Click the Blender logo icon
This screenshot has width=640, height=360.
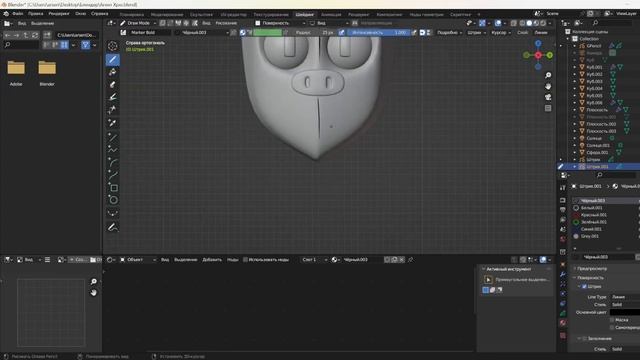(6, 13)
